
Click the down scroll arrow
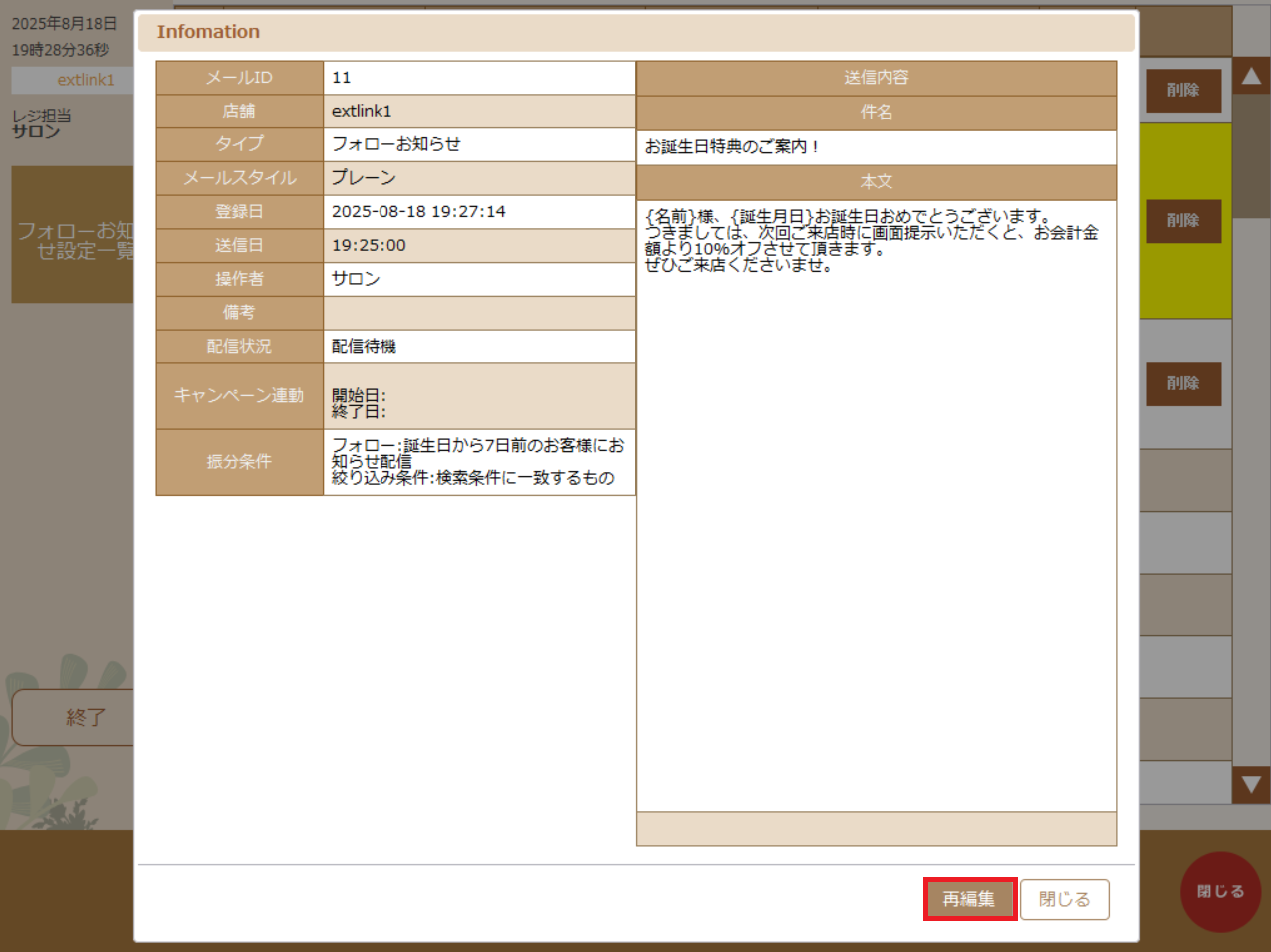[1252, 785]
